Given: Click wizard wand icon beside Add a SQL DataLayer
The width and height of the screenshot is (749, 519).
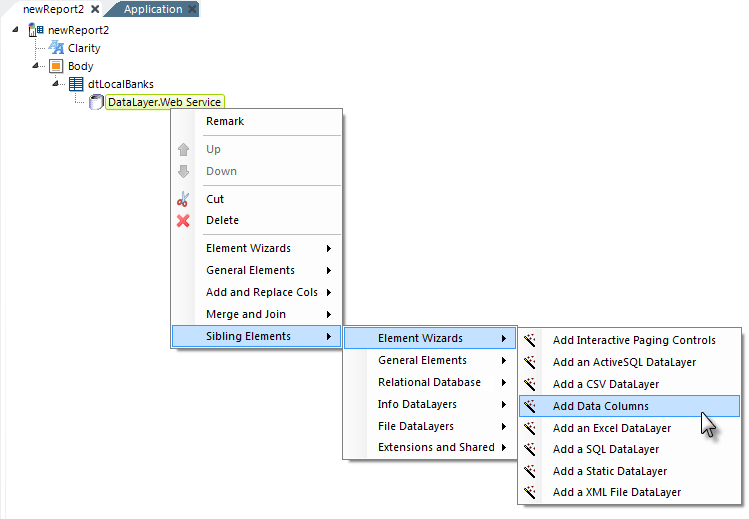Looking at the screenshot, I should click(x=530, y=449).
